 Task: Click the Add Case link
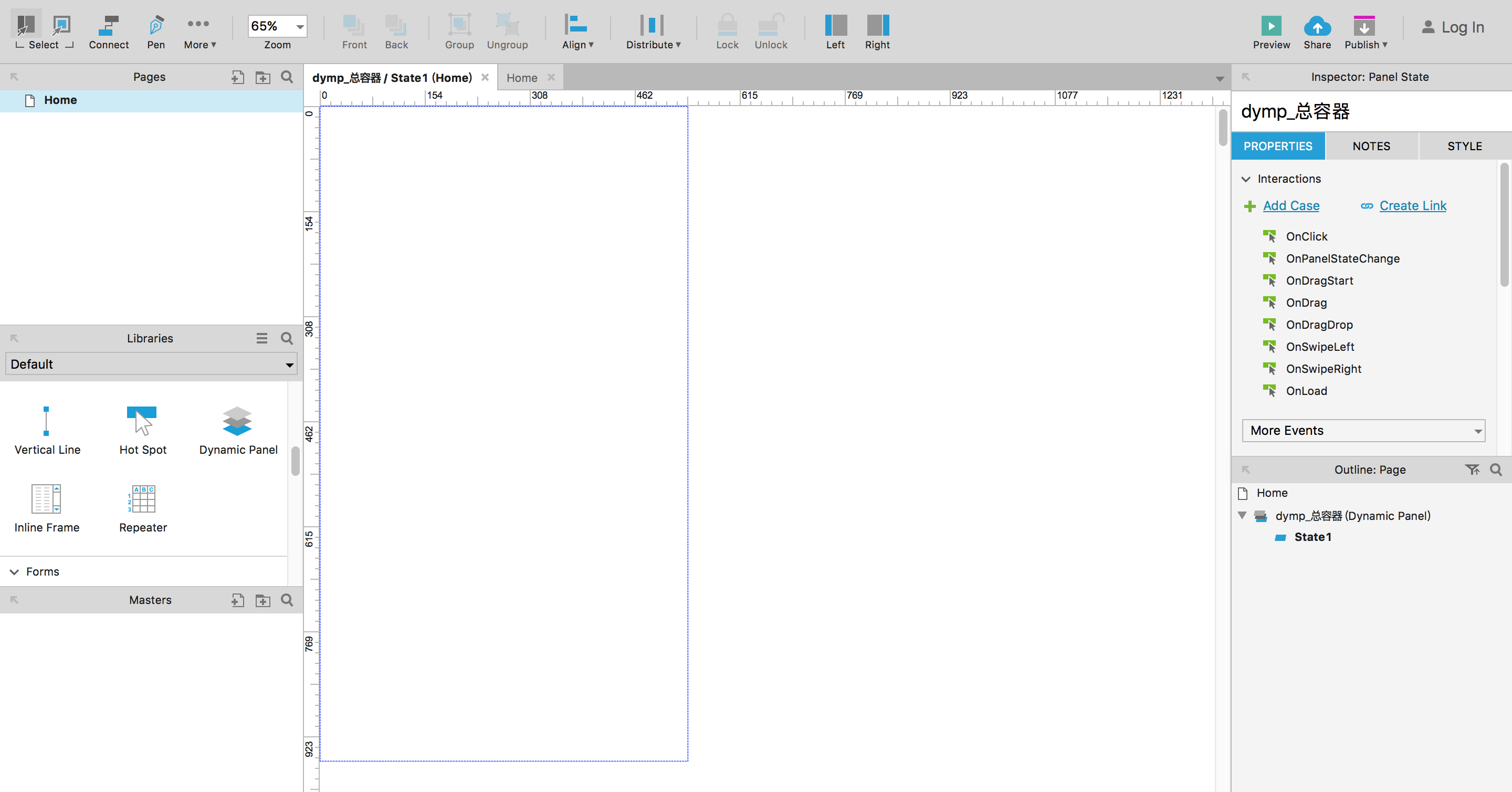click(1291, 205)
